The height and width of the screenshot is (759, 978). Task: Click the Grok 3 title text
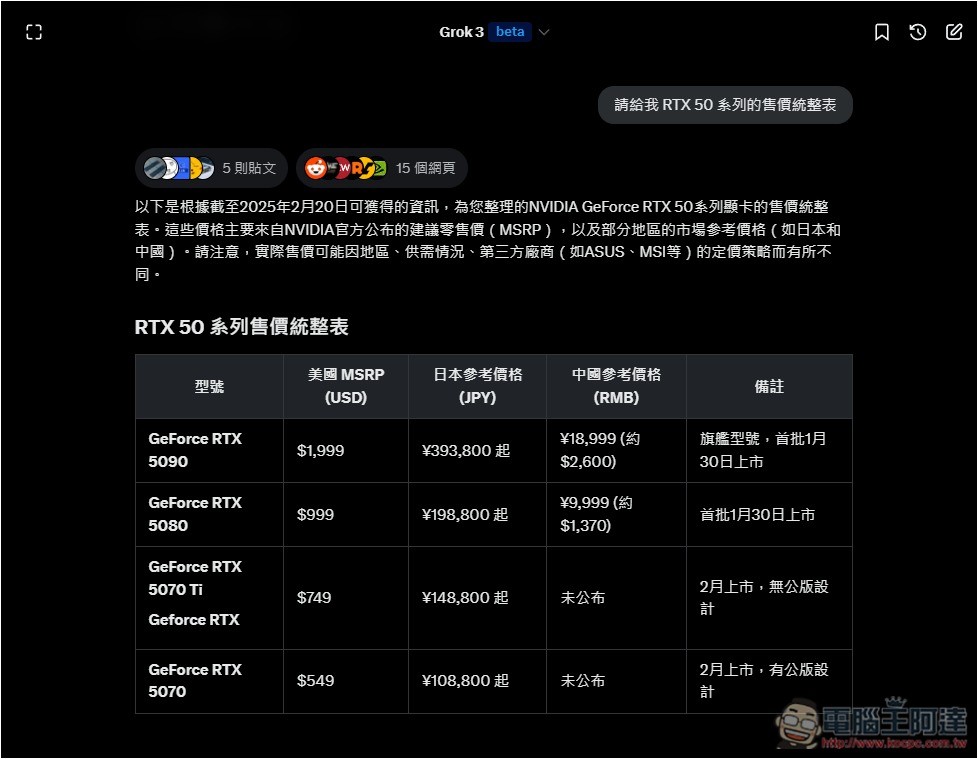[x=461, y=32]
